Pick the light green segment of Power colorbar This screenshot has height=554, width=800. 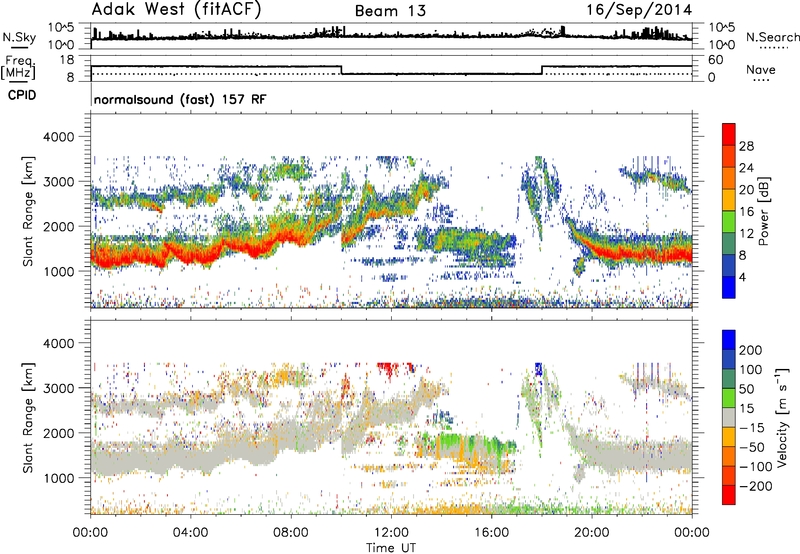(x=729, y=222)
